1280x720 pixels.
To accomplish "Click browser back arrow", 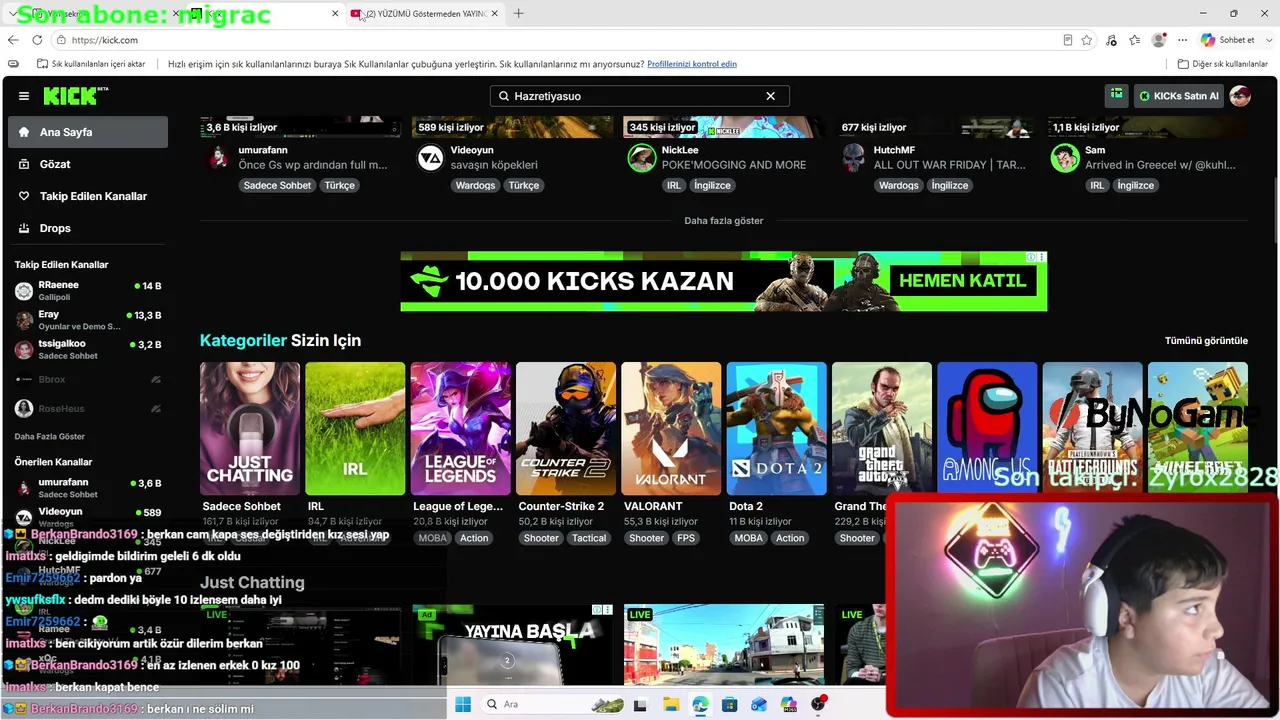I will point(13,40).
